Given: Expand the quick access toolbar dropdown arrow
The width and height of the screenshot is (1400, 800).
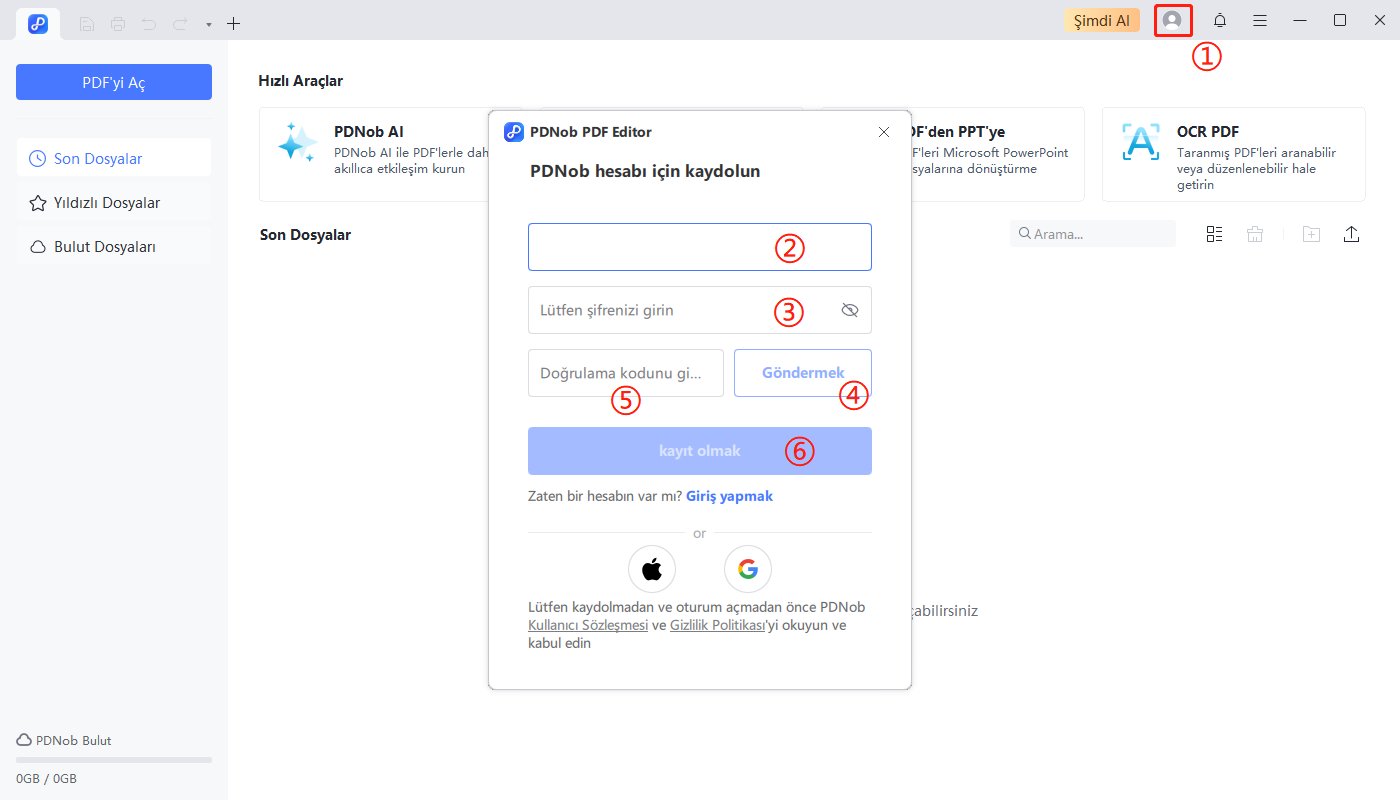Looking at the screenshot, I should (208, 24).
